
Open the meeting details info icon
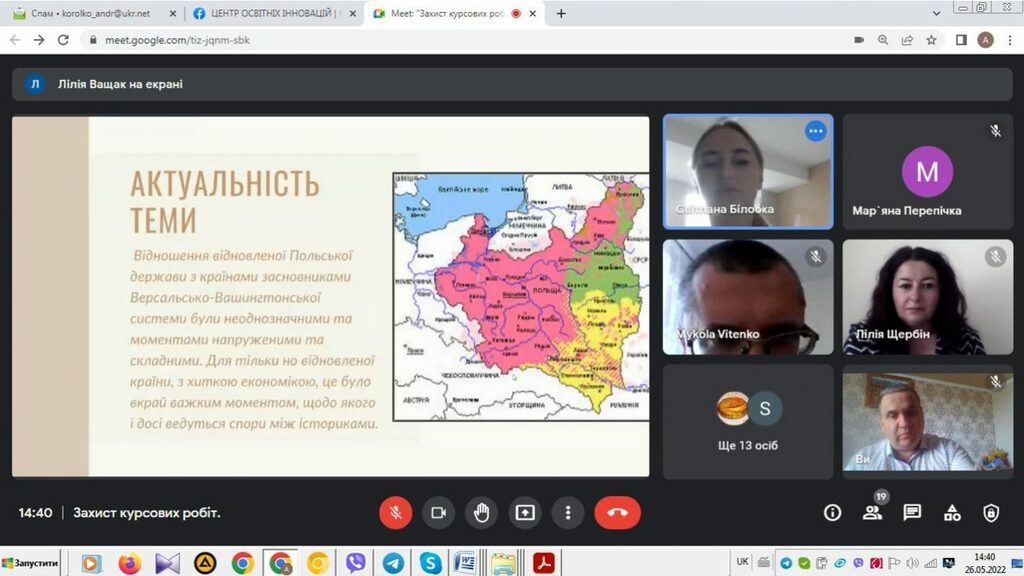832,513
